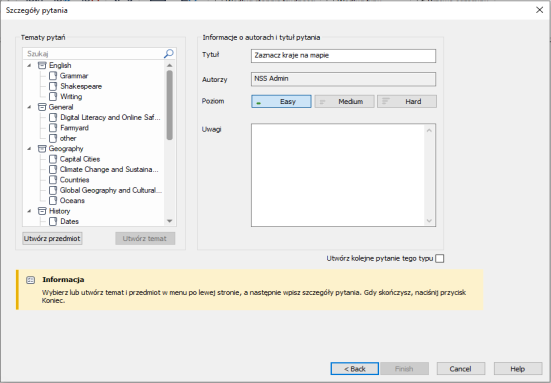Screen dimensions: 551x383
Task: Select Global Geography and Cultural topic
Action: tap(111, 190)
